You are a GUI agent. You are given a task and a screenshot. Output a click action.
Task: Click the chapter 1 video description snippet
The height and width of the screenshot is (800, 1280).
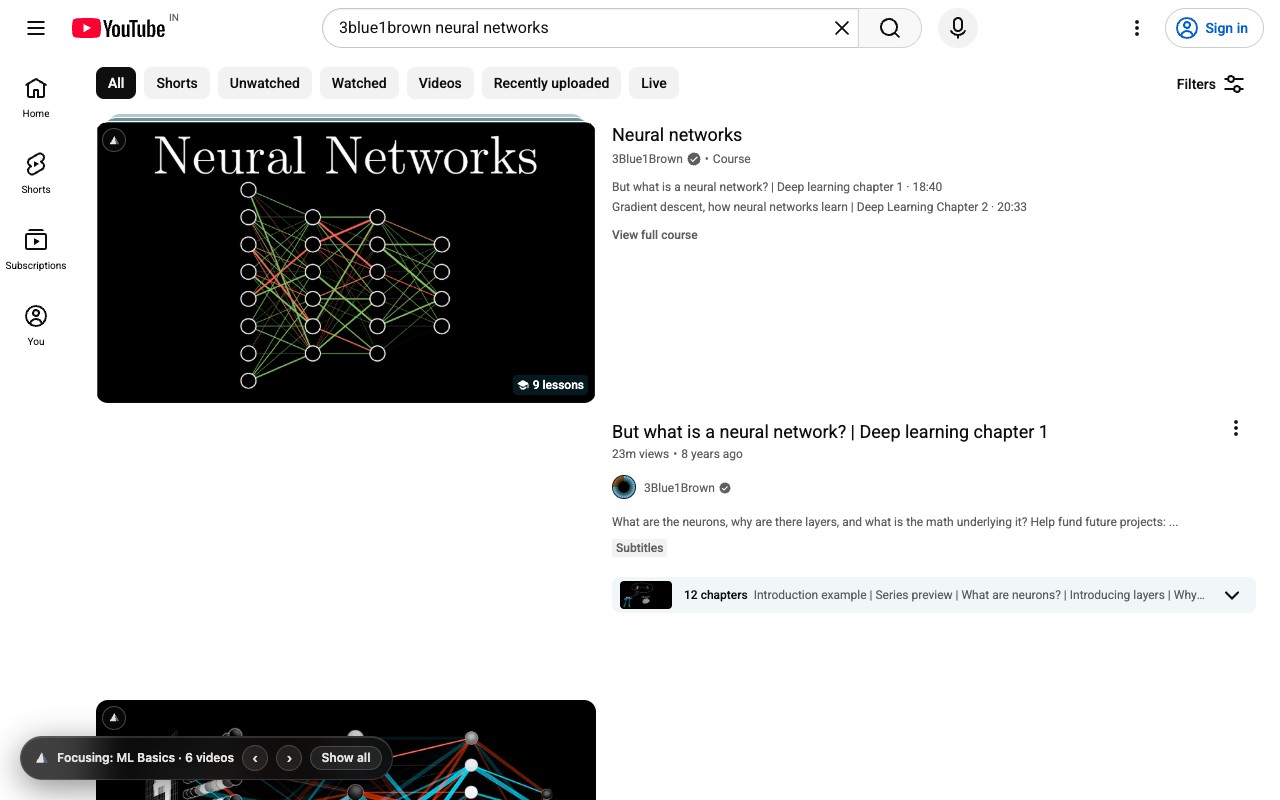[x=895, y=522]
